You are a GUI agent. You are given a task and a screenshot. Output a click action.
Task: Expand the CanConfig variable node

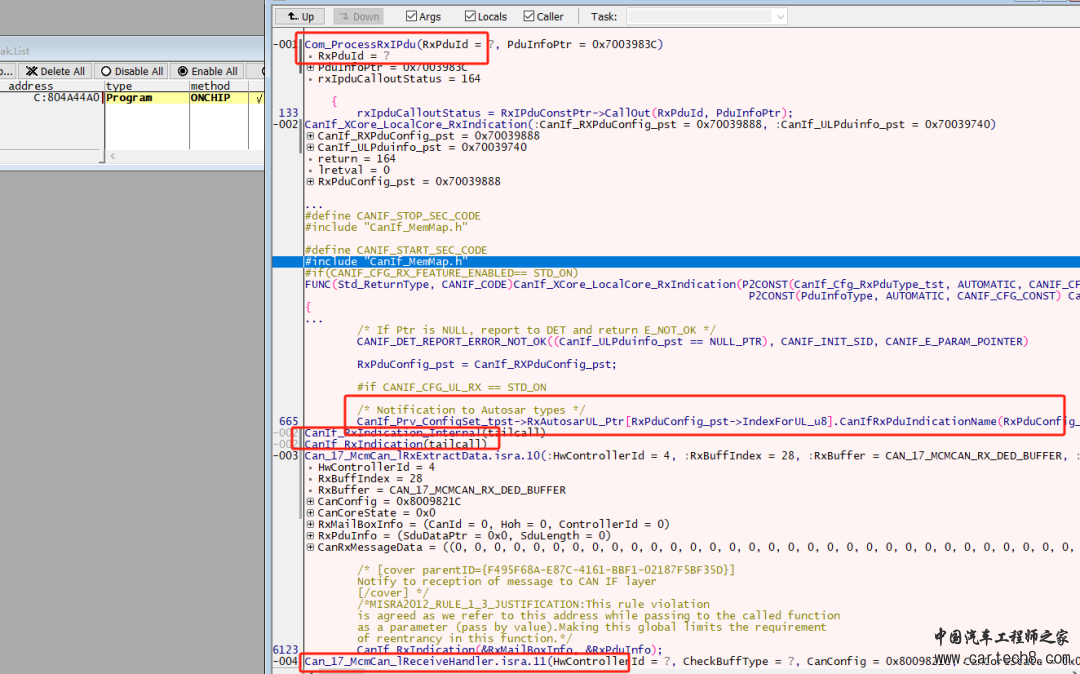click(311, 501)
